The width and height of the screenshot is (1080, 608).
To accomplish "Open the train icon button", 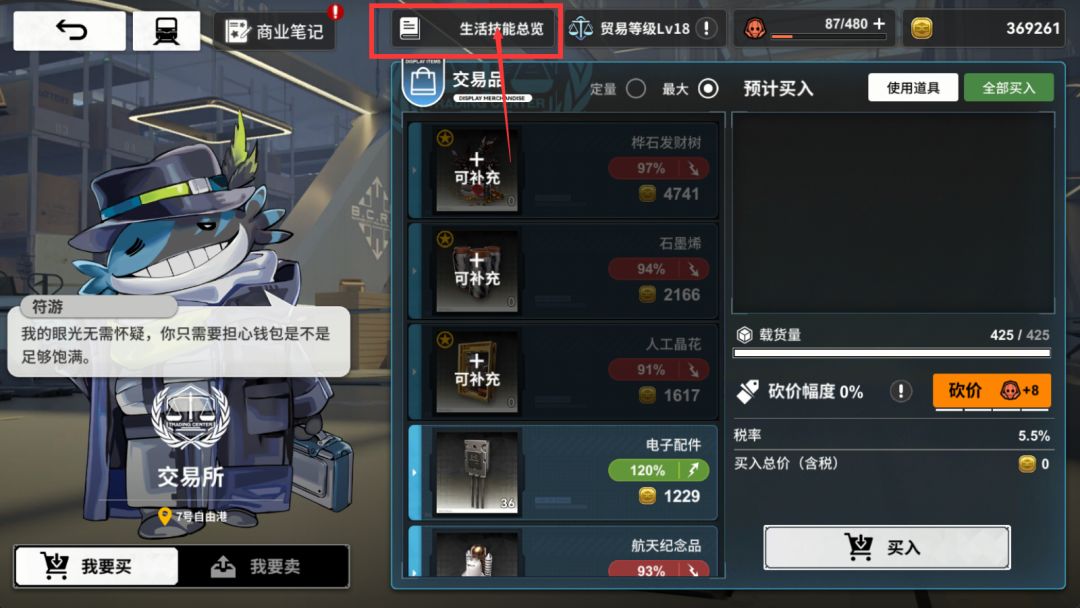I will [166, 30].
